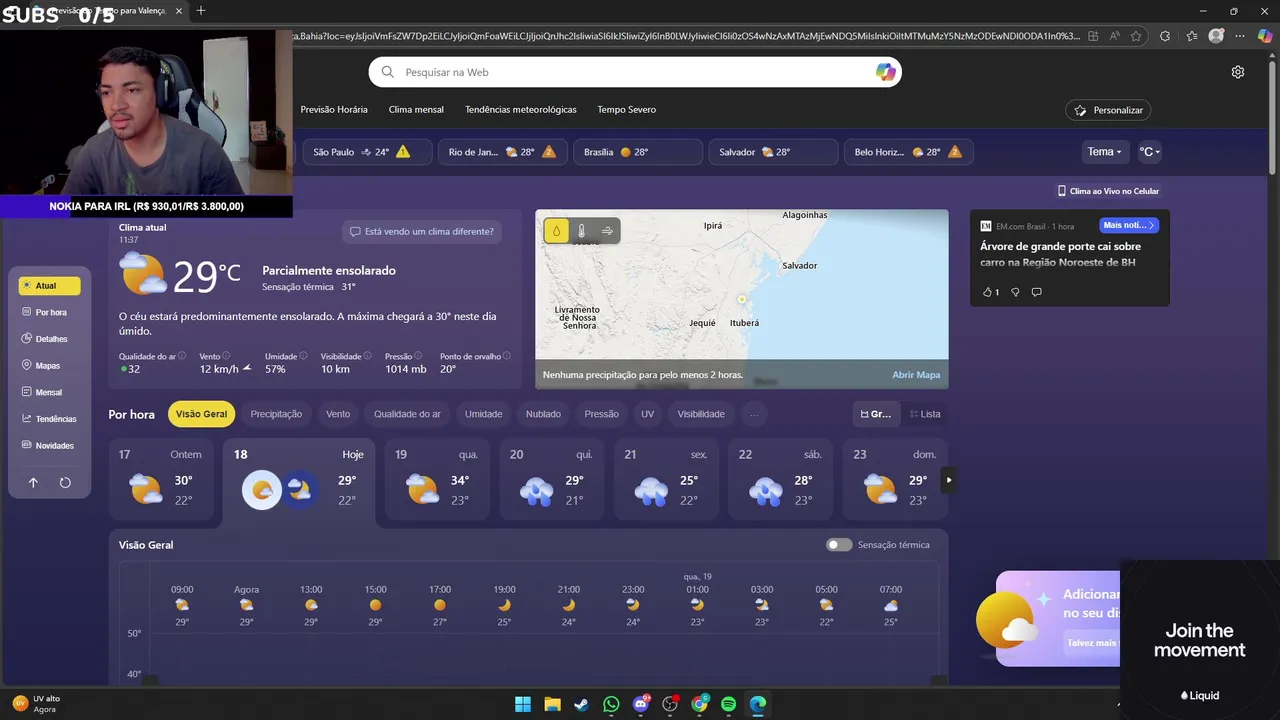This screenshot has width=1280, height=720.
Task: Open the Edge profile avatar
Action: [1216, 36]
